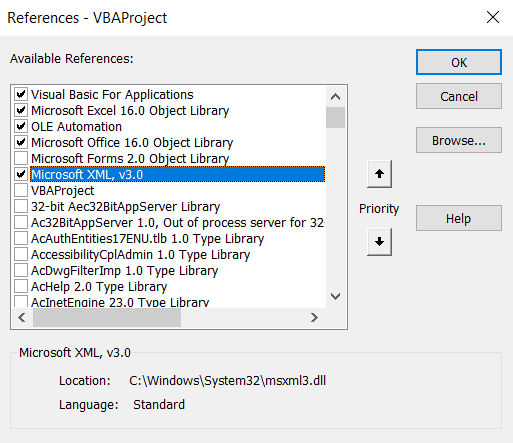Click the Cancel button

(459, 96)
